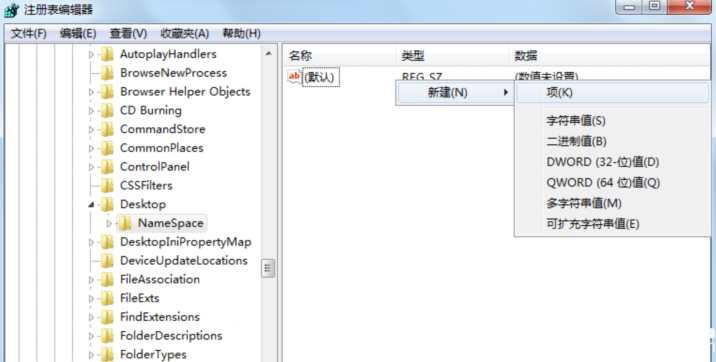Click the Registry Editor title bar icon
Image resolution: width=716 pixels, height=362 pixels.
pyautogui.click(x=12, y=10)
